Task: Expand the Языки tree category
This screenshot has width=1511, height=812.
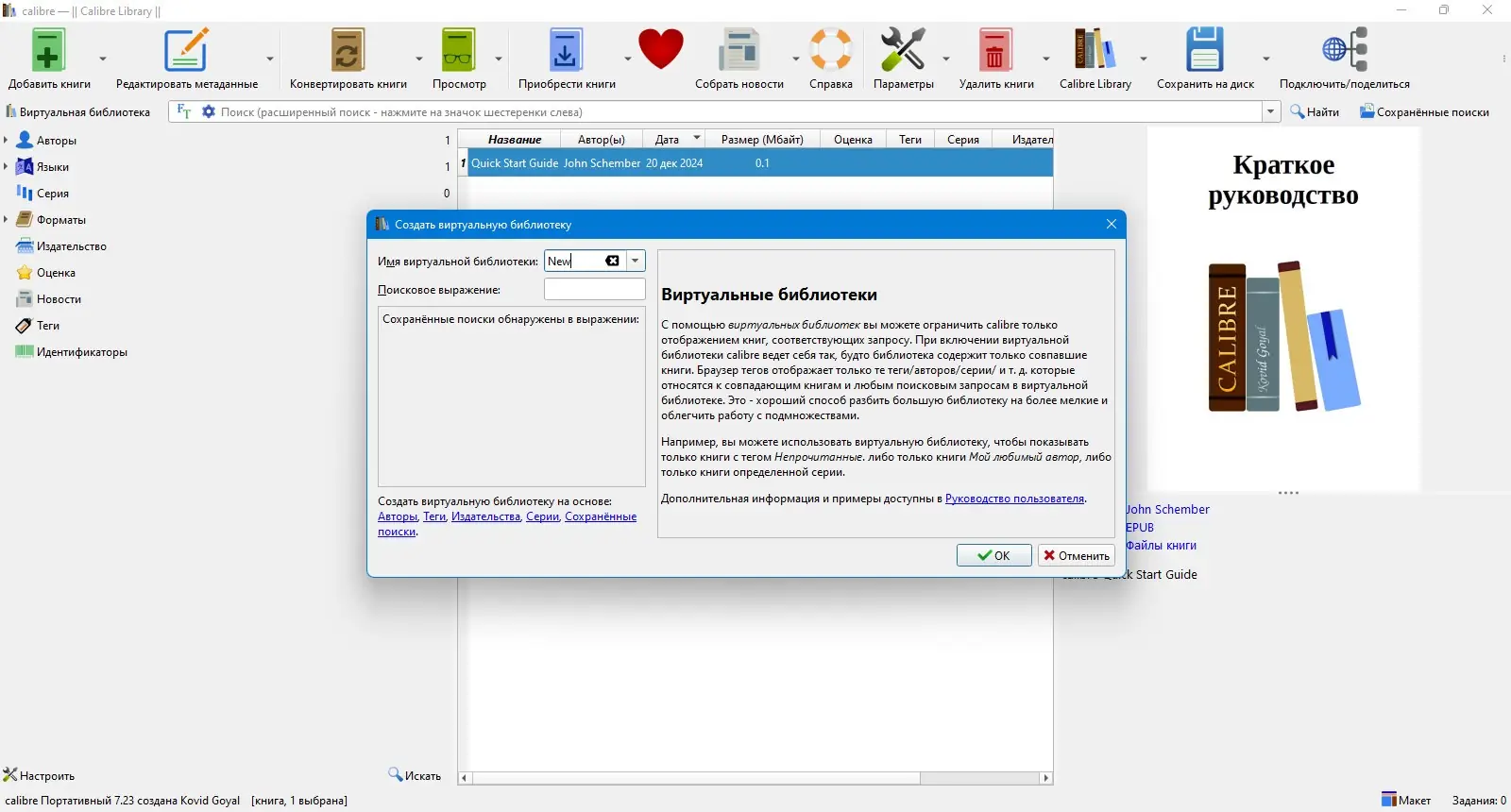Action: coord(6,166)
